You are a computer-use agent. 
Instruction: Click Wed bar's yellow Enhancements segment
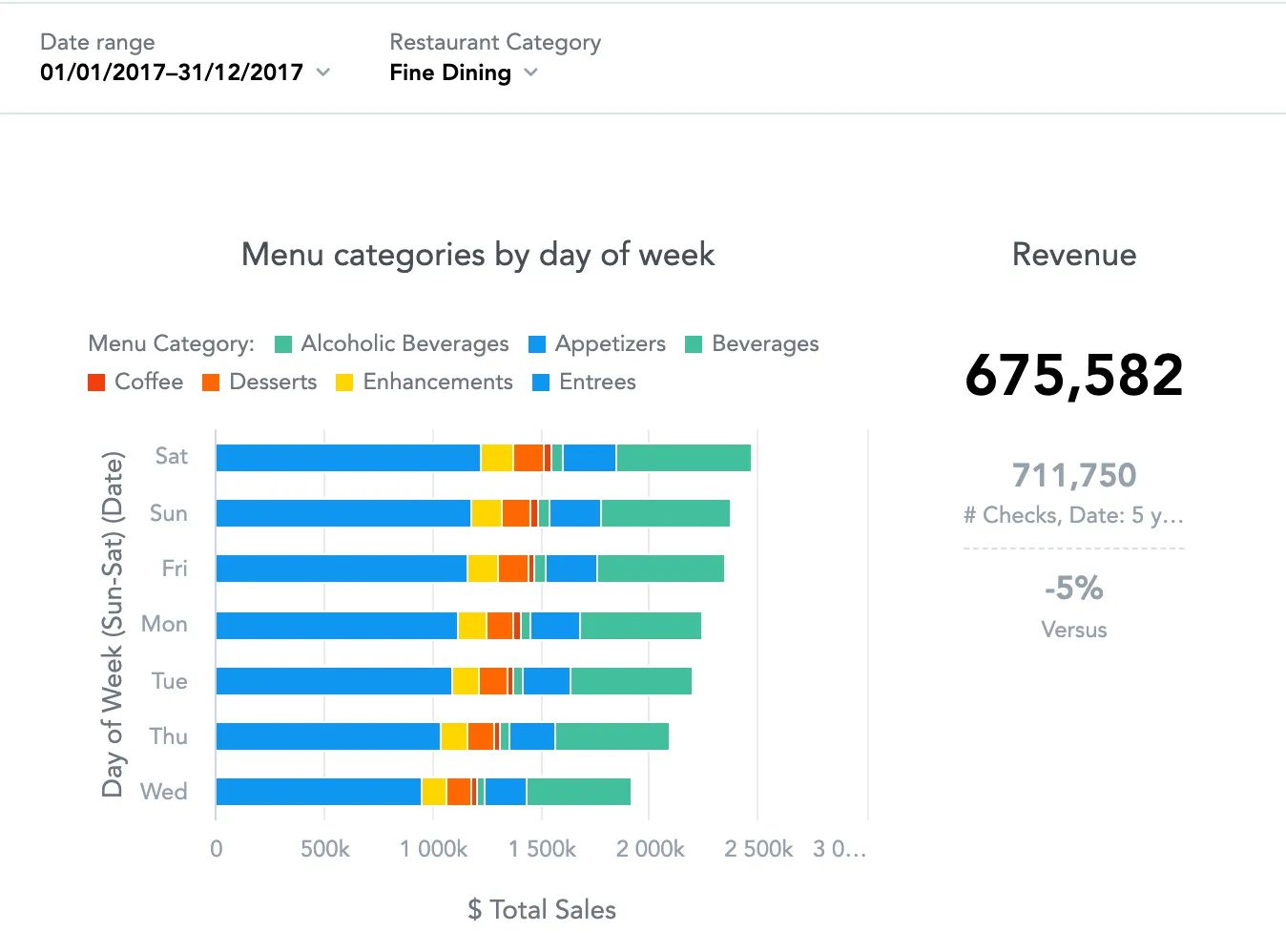(x=434, y=792)
